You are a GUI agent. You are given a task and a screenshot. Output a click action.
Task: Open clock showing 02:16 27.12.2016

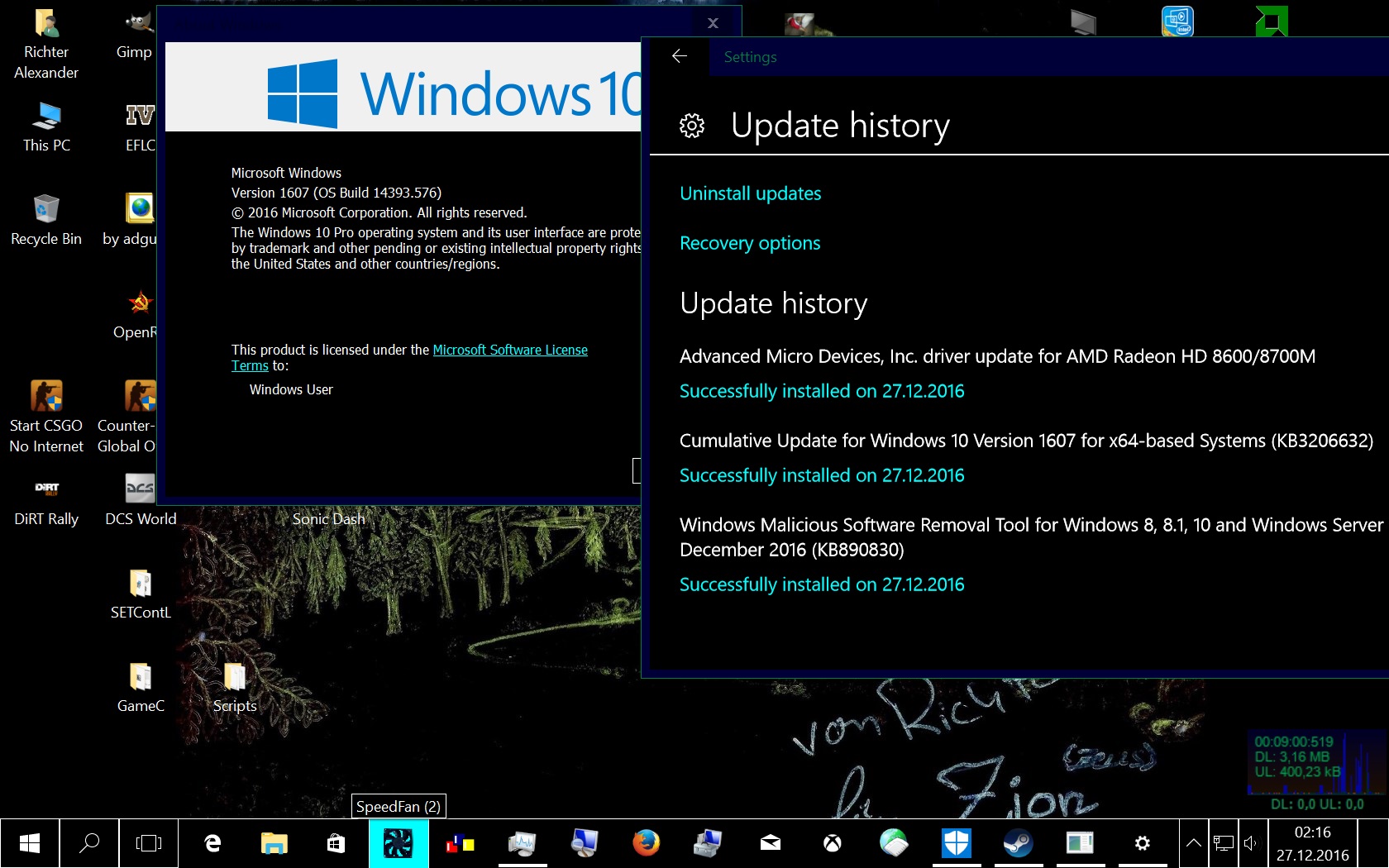1313,843
